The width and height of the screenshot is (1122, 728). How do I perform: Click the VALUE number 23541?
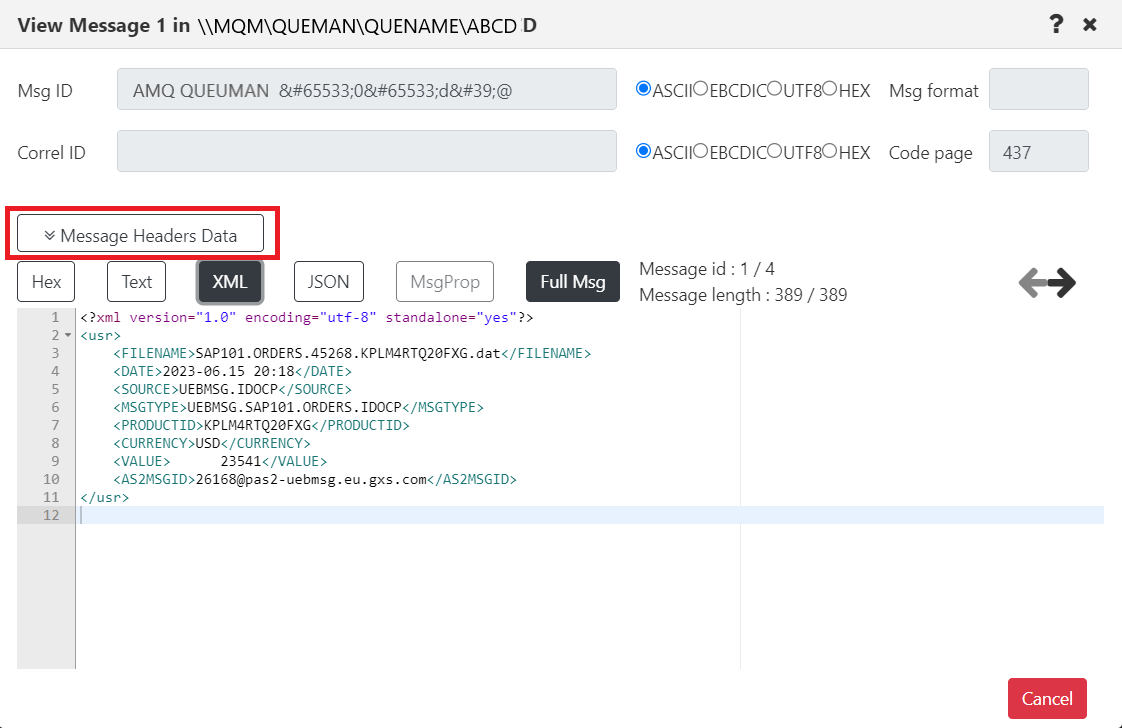(240, 461)
